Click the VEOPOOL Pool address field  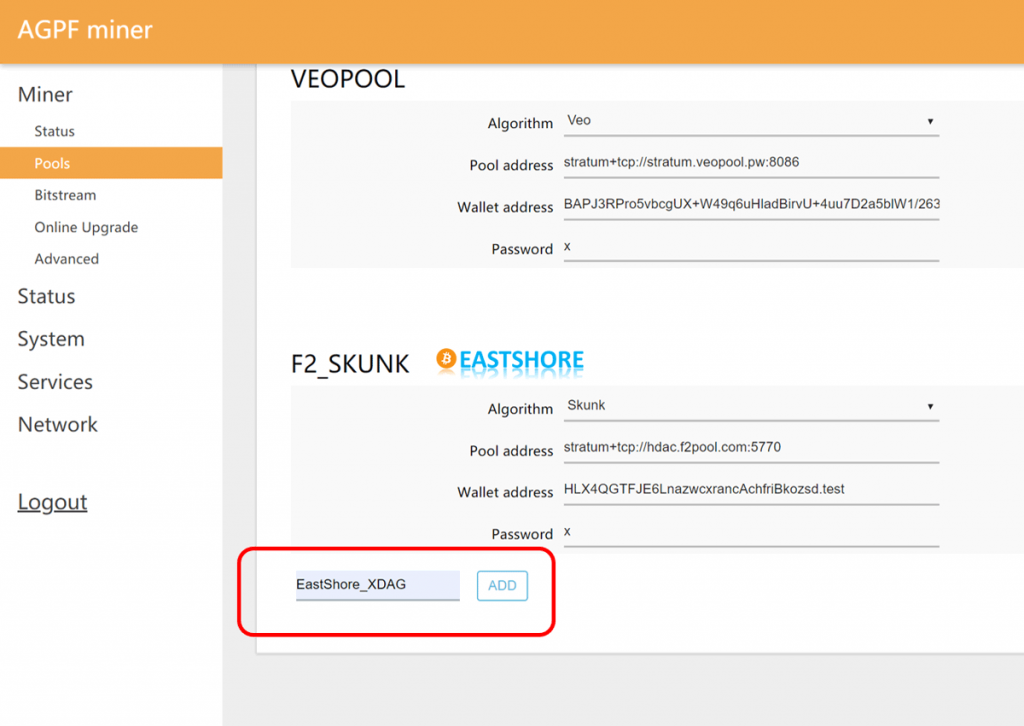pos(750,162)
